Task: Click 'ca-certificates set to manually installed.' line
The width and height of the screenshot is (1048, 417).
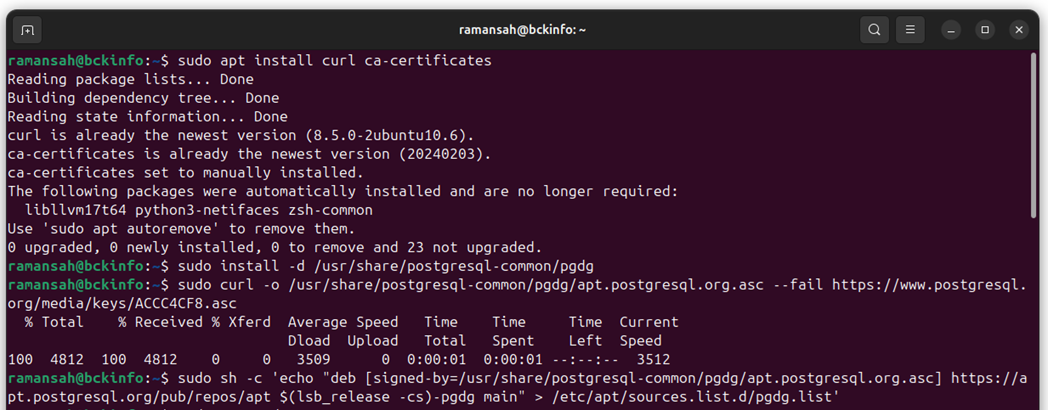Action: point(186,173)
